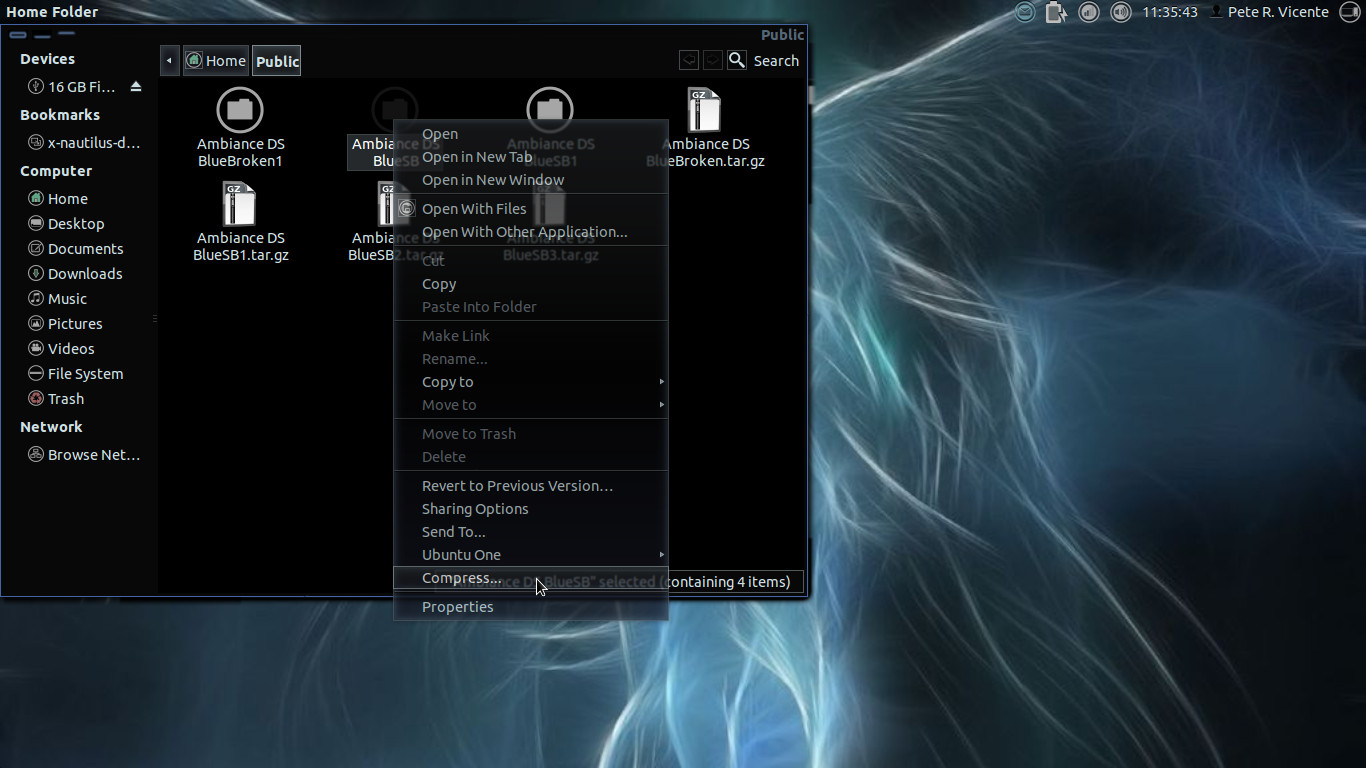
Task: Eject the 16 GB device
Action: click(x=136, y=87)
